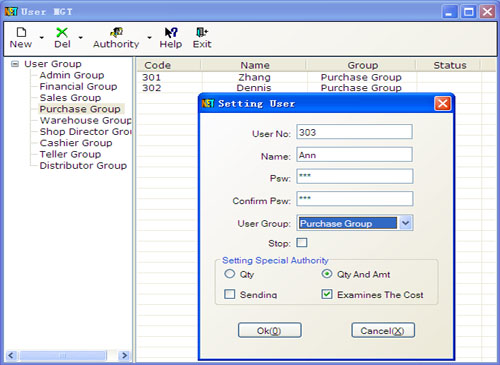
Task: Click the Name column header
Action: click(254, 65)
